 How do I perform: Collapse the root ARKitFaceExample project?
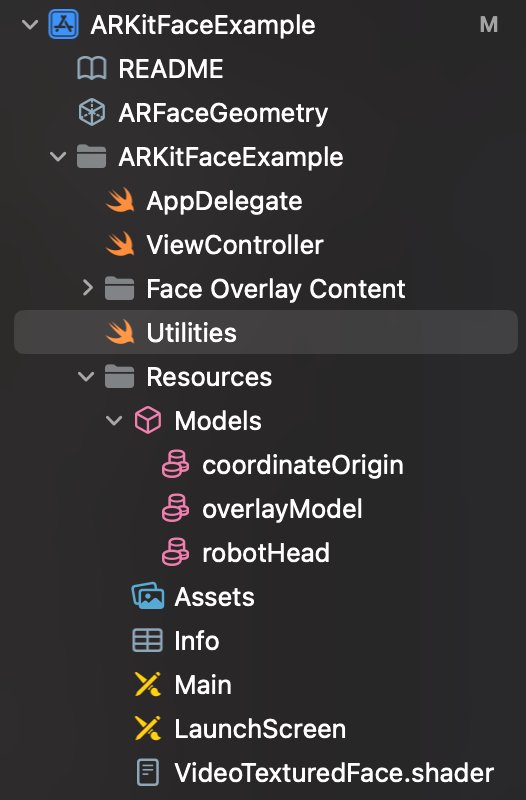click(30, 24)
